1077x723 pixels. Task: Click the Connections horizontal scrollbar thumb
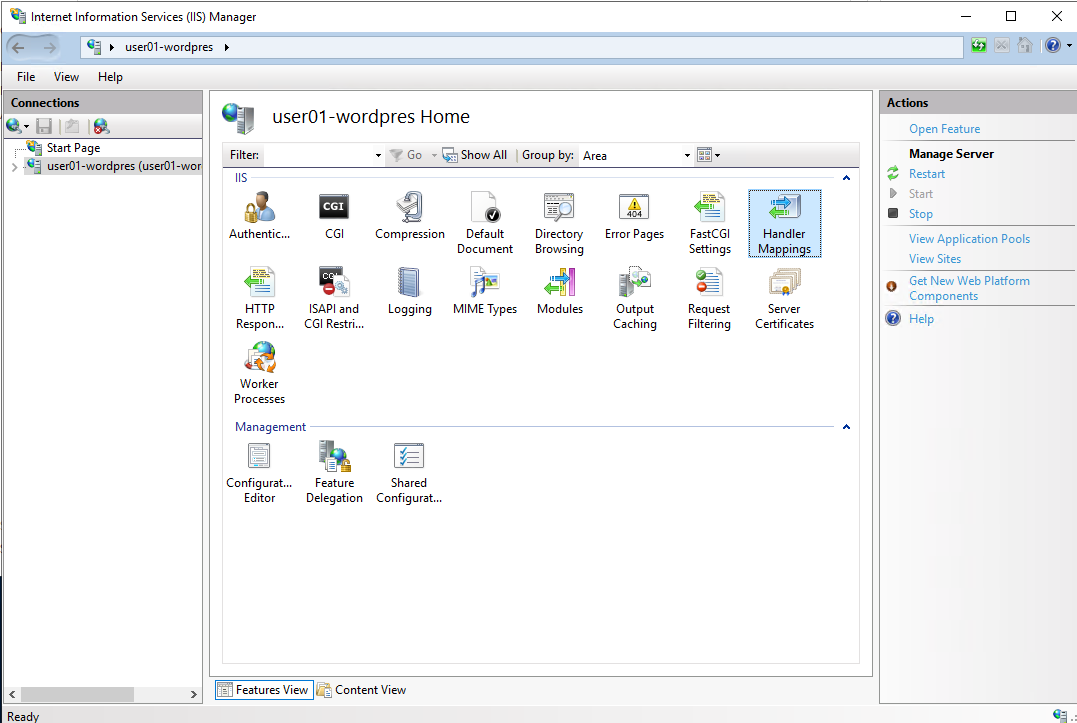point(77,694)
